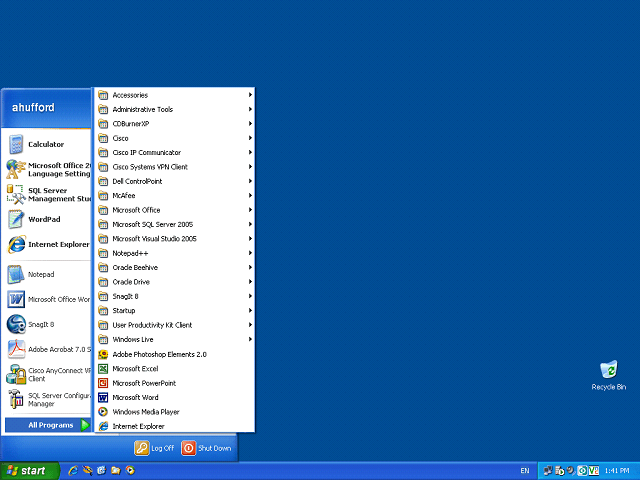Open SQL Server Management Studio shortcut
This screenshot has height=480, width=640.
[x=48, y=195]
